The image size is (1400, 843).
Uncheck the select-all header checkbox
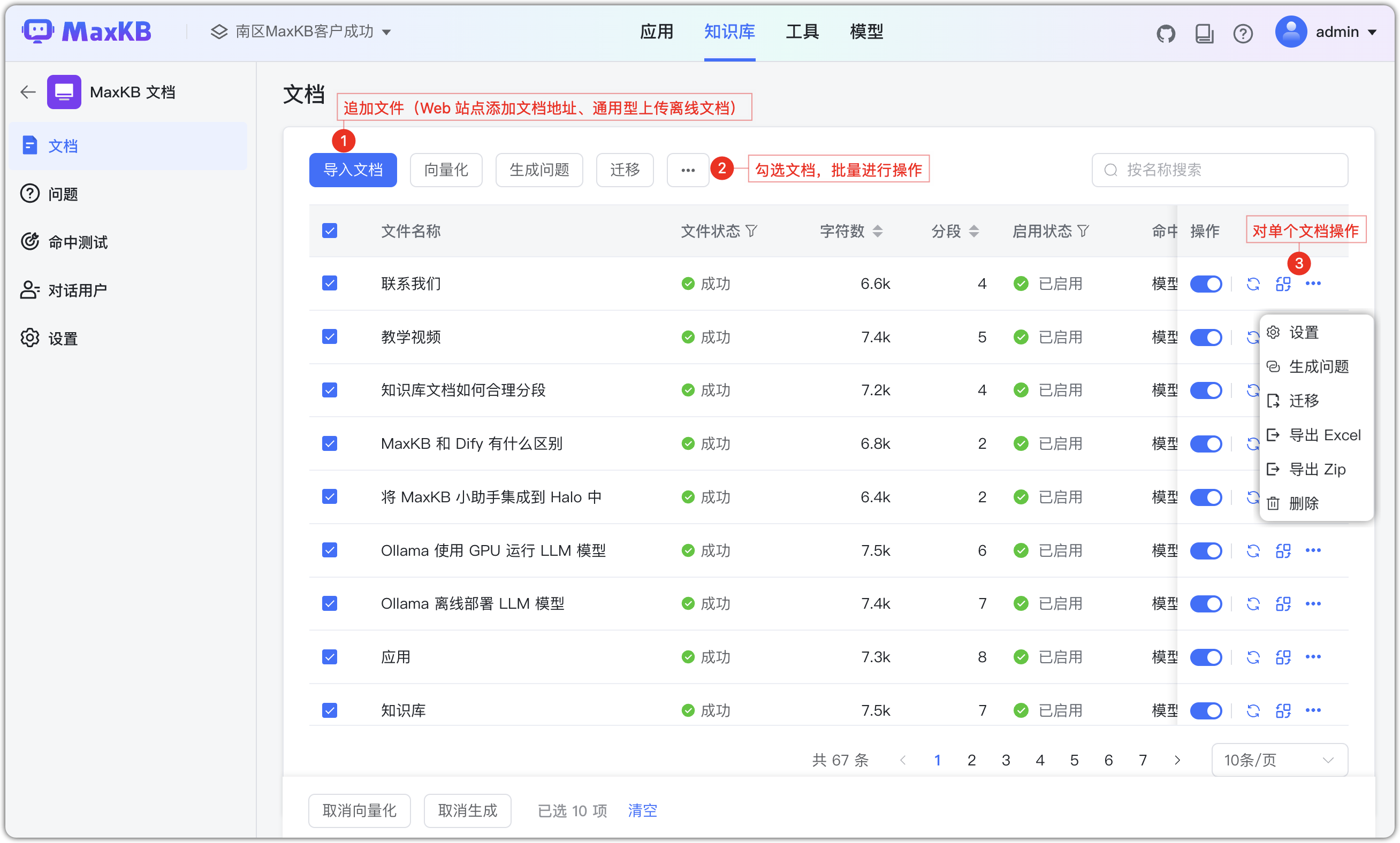(x=330, y=231)
